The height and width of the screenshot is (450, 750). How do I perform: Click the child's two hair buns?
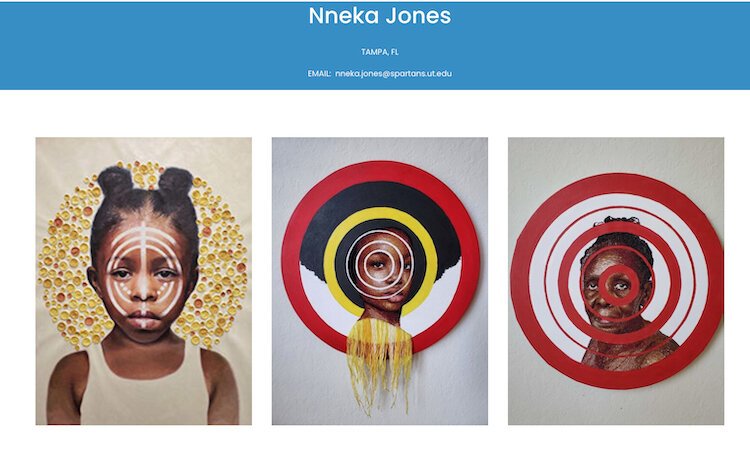point(145,181)
